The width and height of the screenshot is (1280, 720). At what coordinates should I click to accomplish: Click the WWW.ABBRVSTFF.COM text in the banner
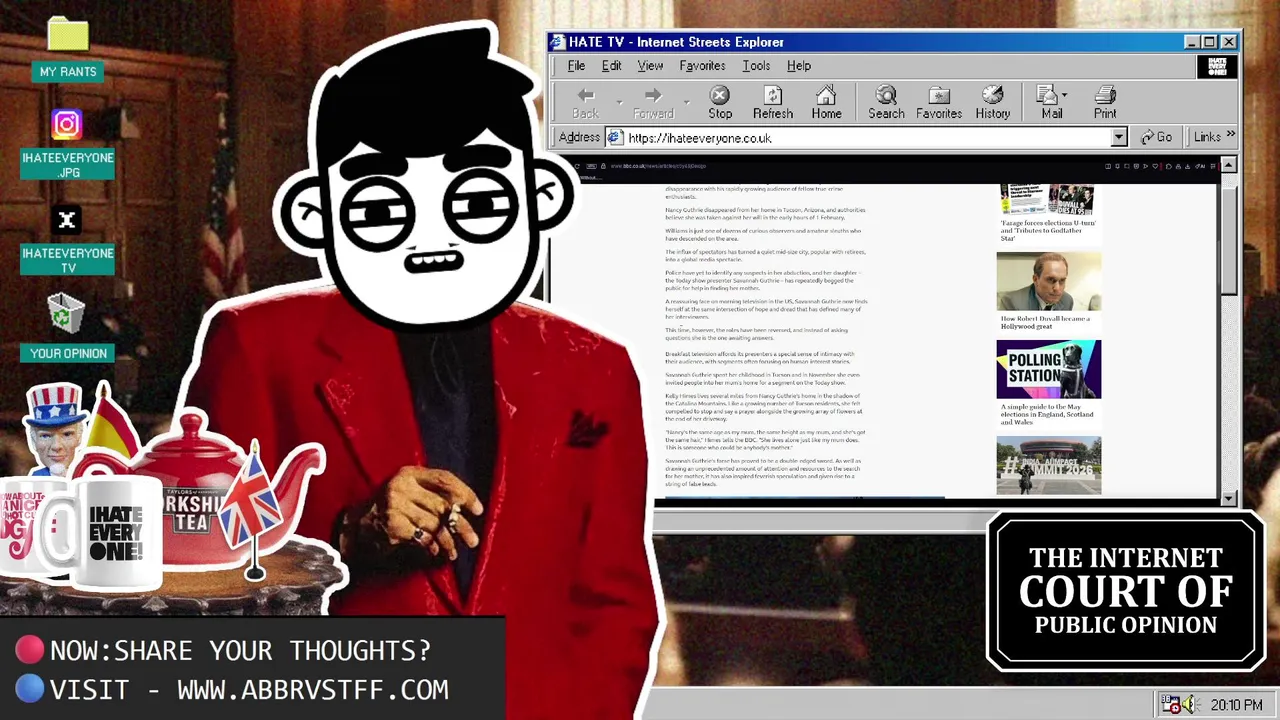(x=313, y=690)
